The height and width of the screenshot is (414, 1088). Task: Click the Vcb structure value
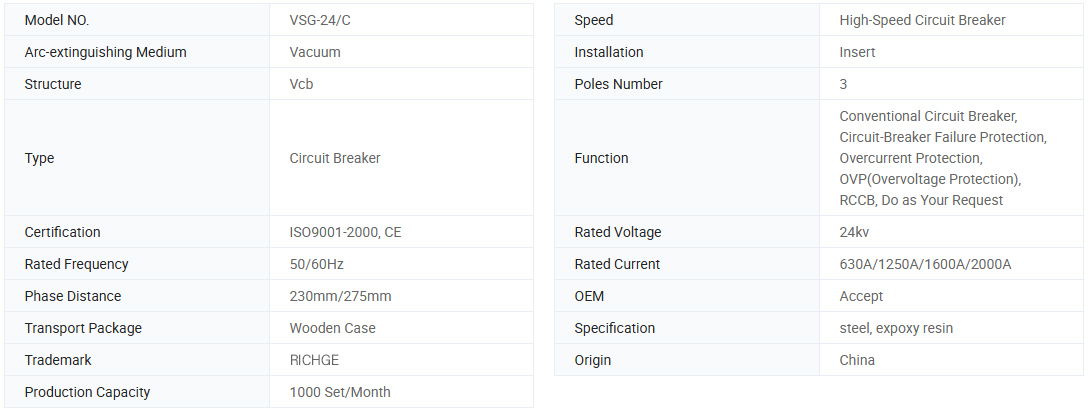[301, 84]
